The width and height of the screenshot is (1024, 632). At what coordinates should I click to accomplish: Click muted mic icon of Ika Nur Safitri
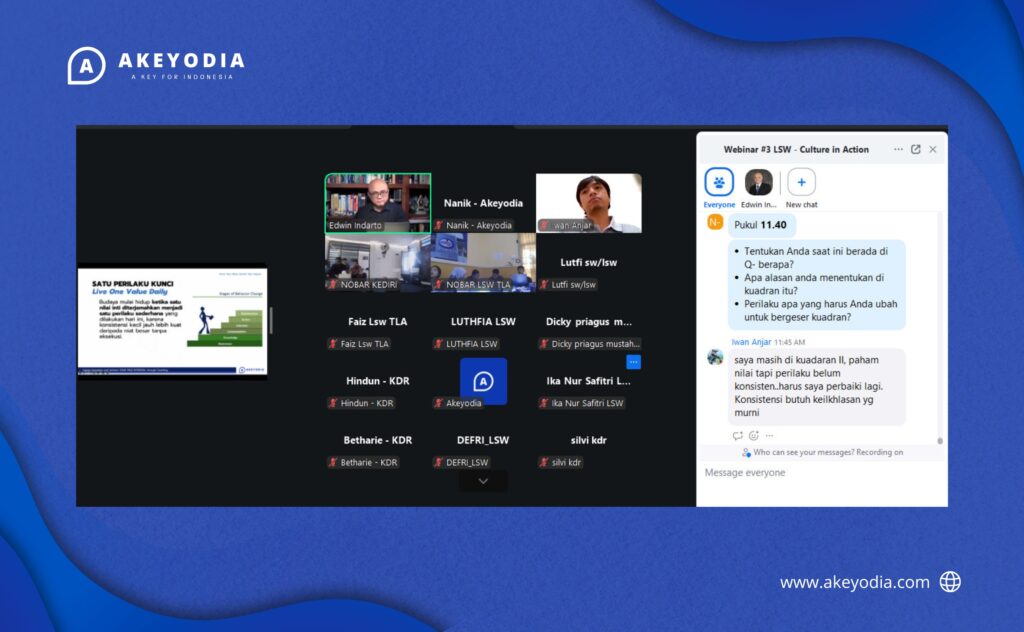click(544, 403)
